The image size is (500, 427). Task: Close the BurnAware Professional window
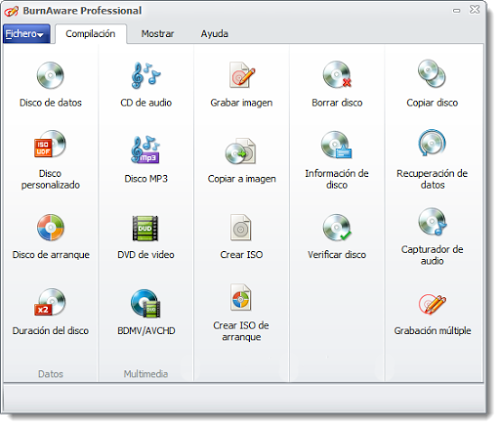[x=474, y=10]
